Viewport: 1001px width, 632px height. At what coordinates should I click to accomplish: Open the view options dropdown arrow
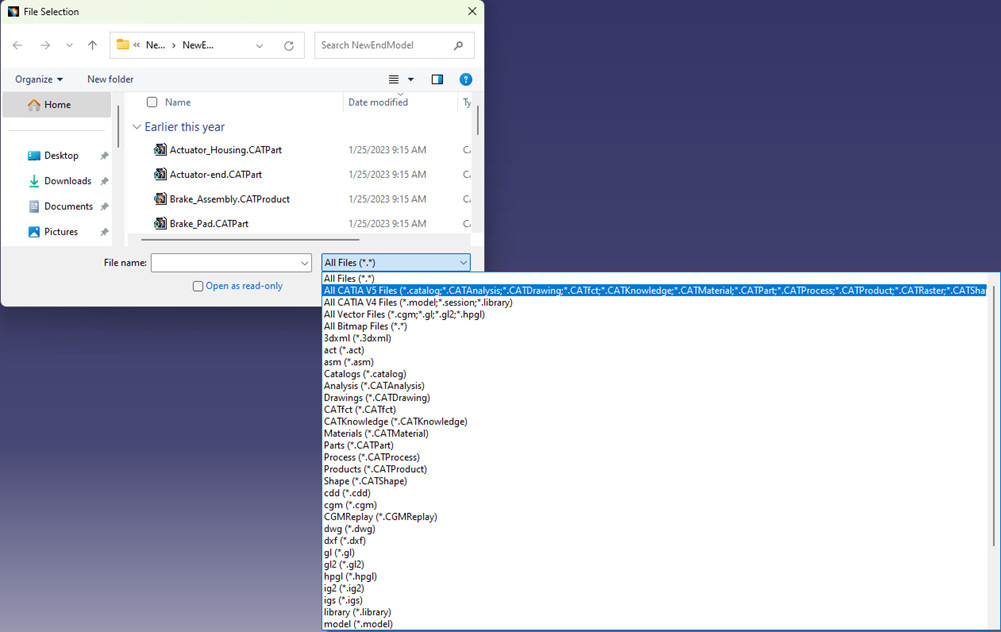click(x=411, y=80)
